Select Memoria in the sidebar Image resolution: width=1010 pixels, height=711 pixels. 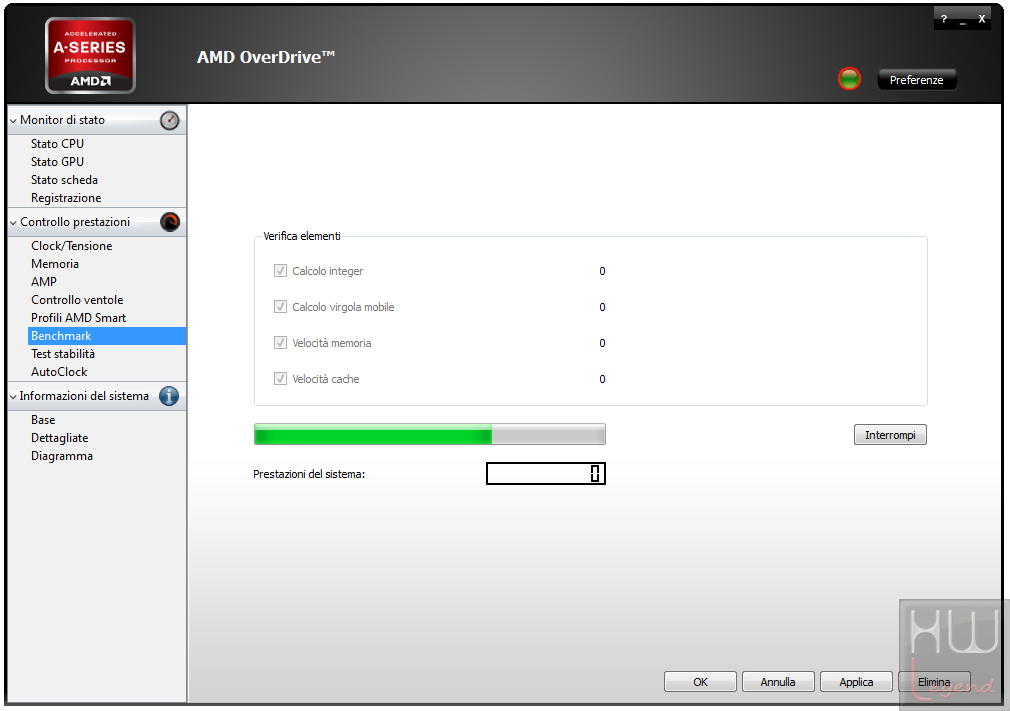click(x=55, y=264)
